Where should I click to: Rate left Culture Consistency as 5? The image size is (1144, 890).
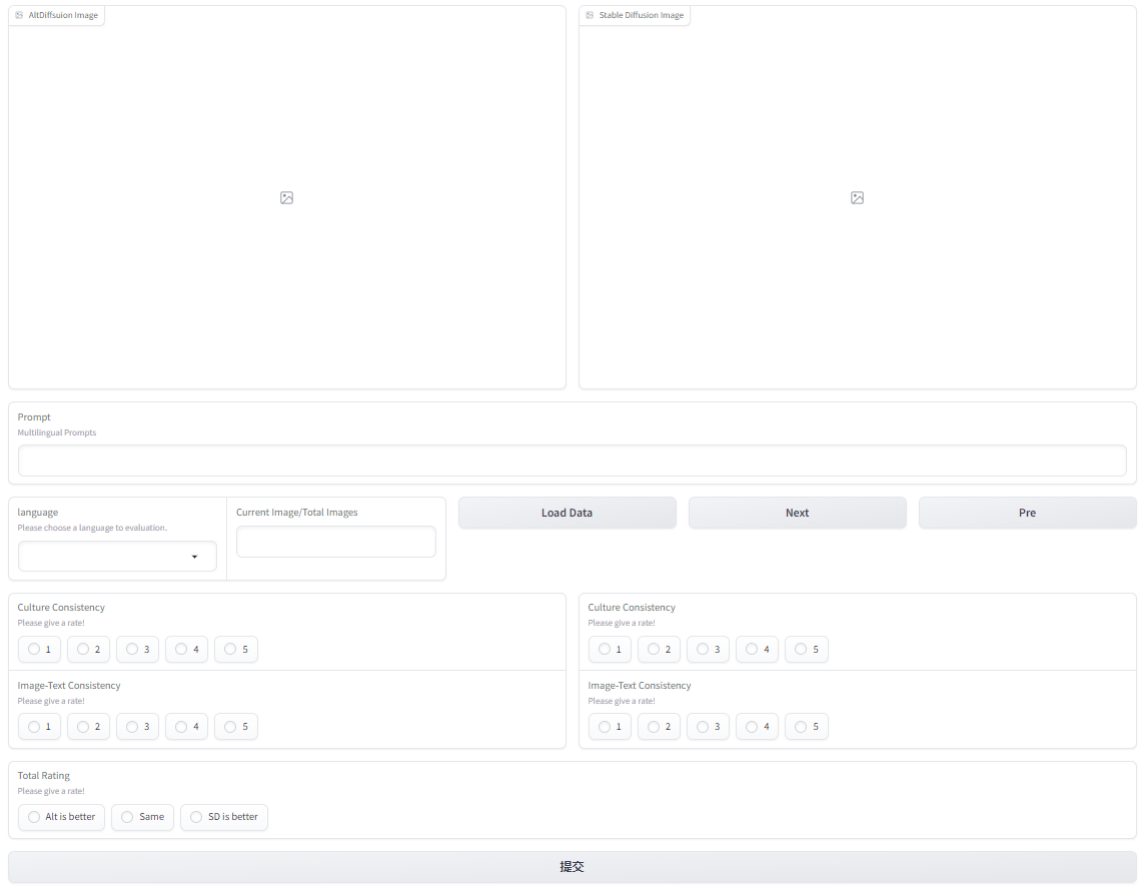tap(236, 649)
